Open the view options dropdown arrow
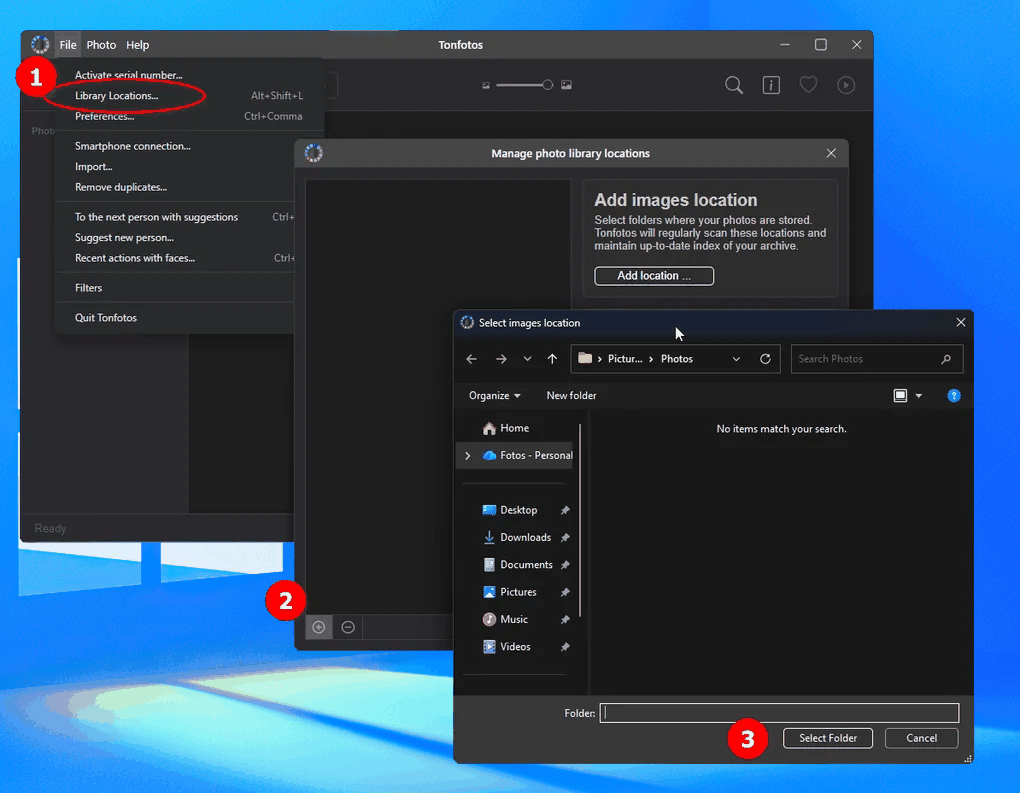 pyautogui.click(x=919, y=396)
